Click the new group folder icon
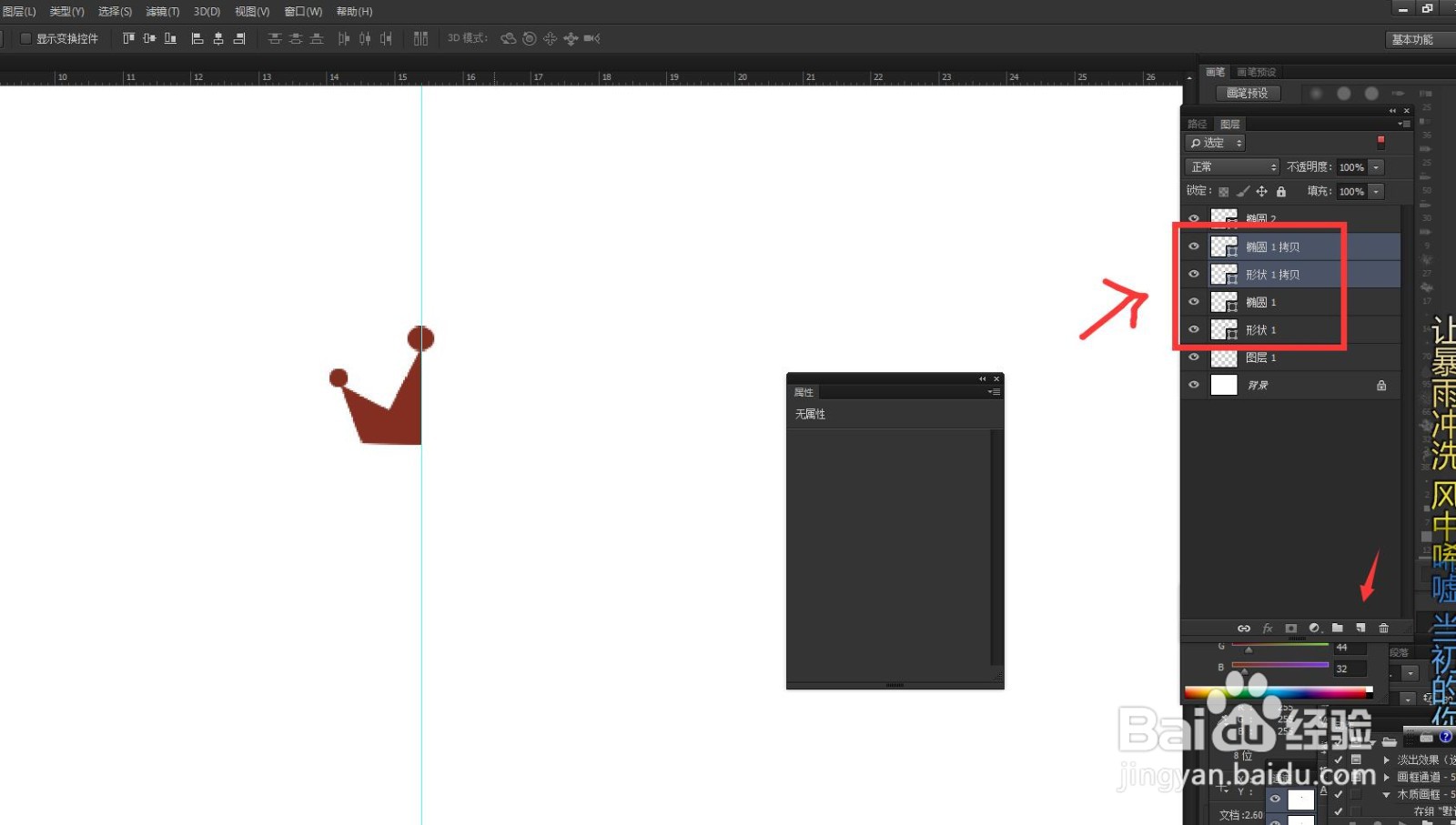 coord(1337,629)
